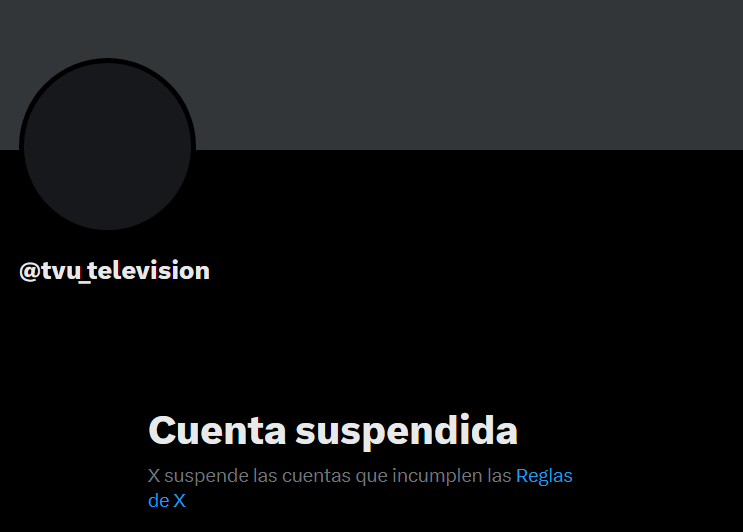Click the word "Reglas" in blue
This screenshot has width=743, height=532.
(544, 476)
